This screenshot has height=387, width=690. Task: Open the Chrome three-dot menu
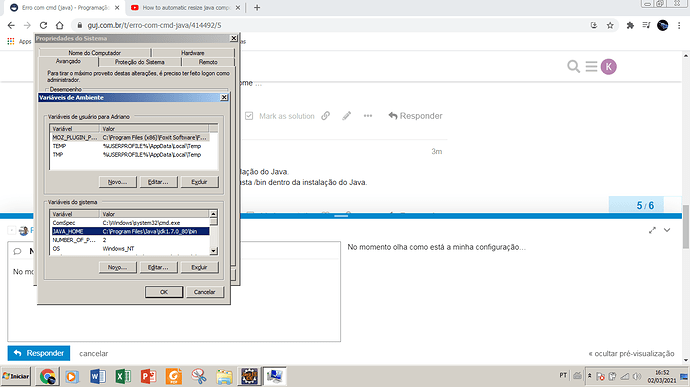click(679, 26)
